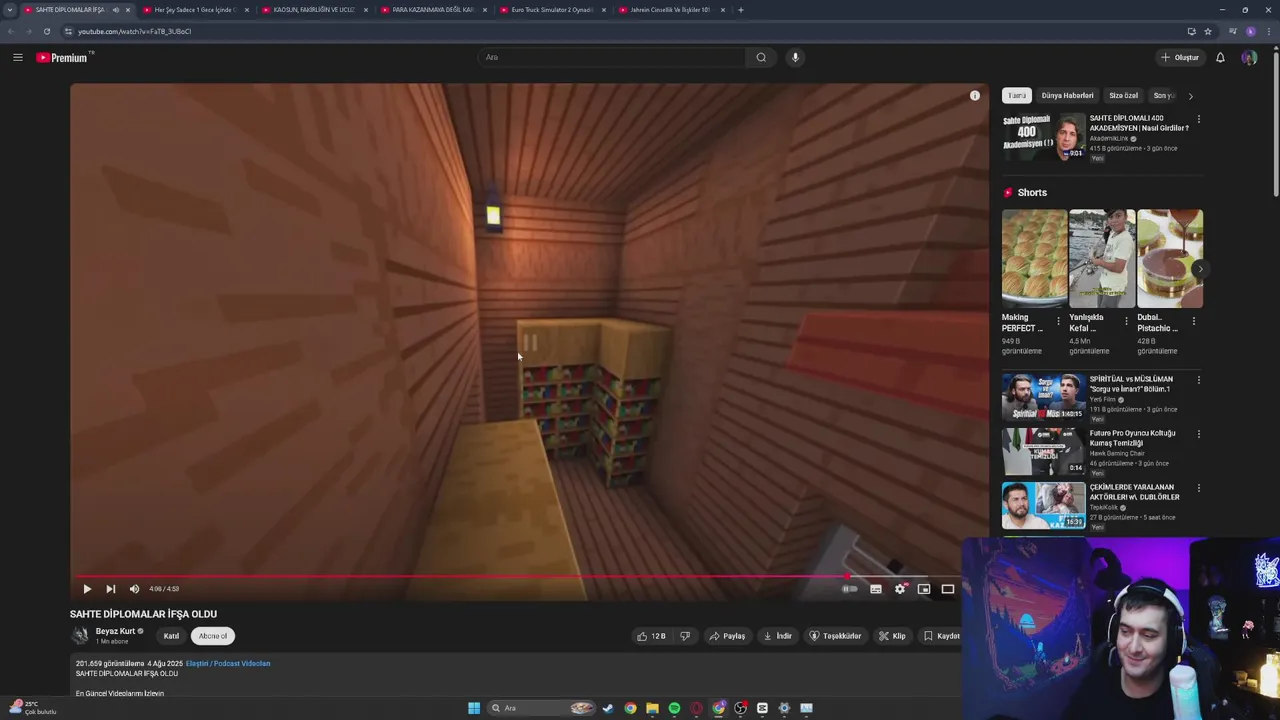This screenshot has width=1280, height=720.
Task: Open the Making PERFECT short
Action: tap(1034, 258)
